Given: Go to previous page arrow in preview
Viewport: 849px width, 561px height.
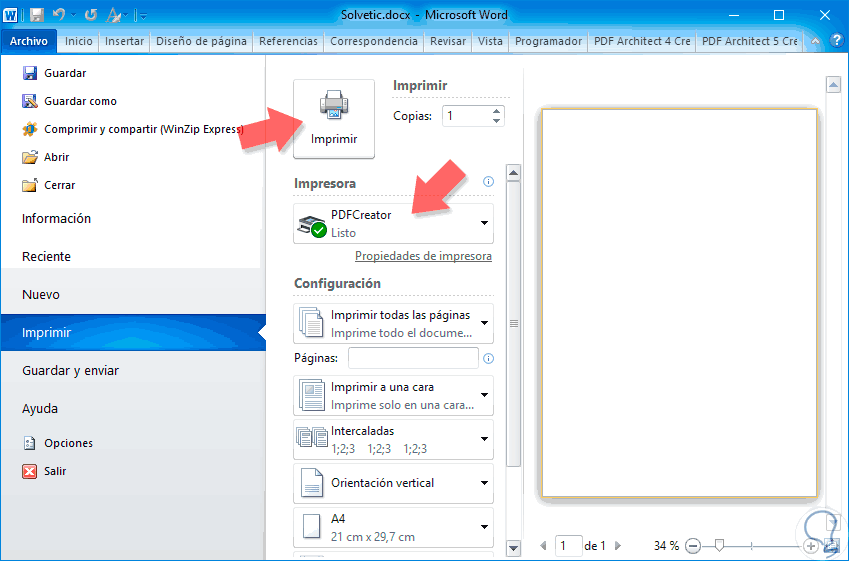Looking at the screenshot, I should pos(544,546).
